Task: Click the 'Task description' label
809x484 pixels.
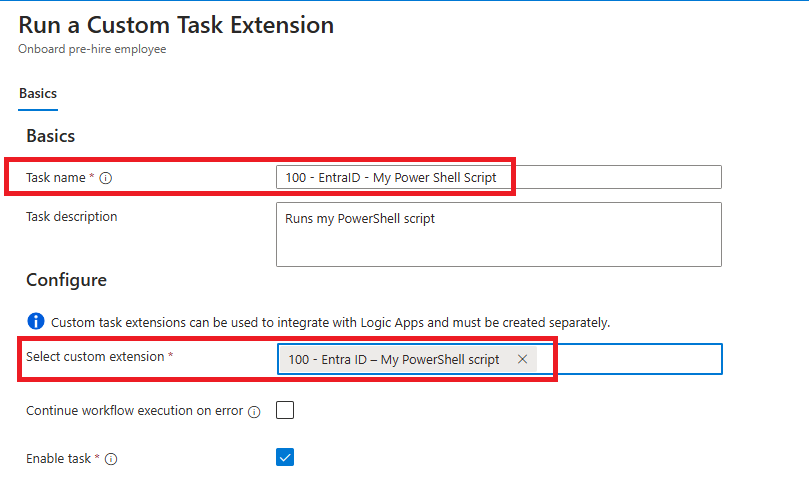Action: 71,216
